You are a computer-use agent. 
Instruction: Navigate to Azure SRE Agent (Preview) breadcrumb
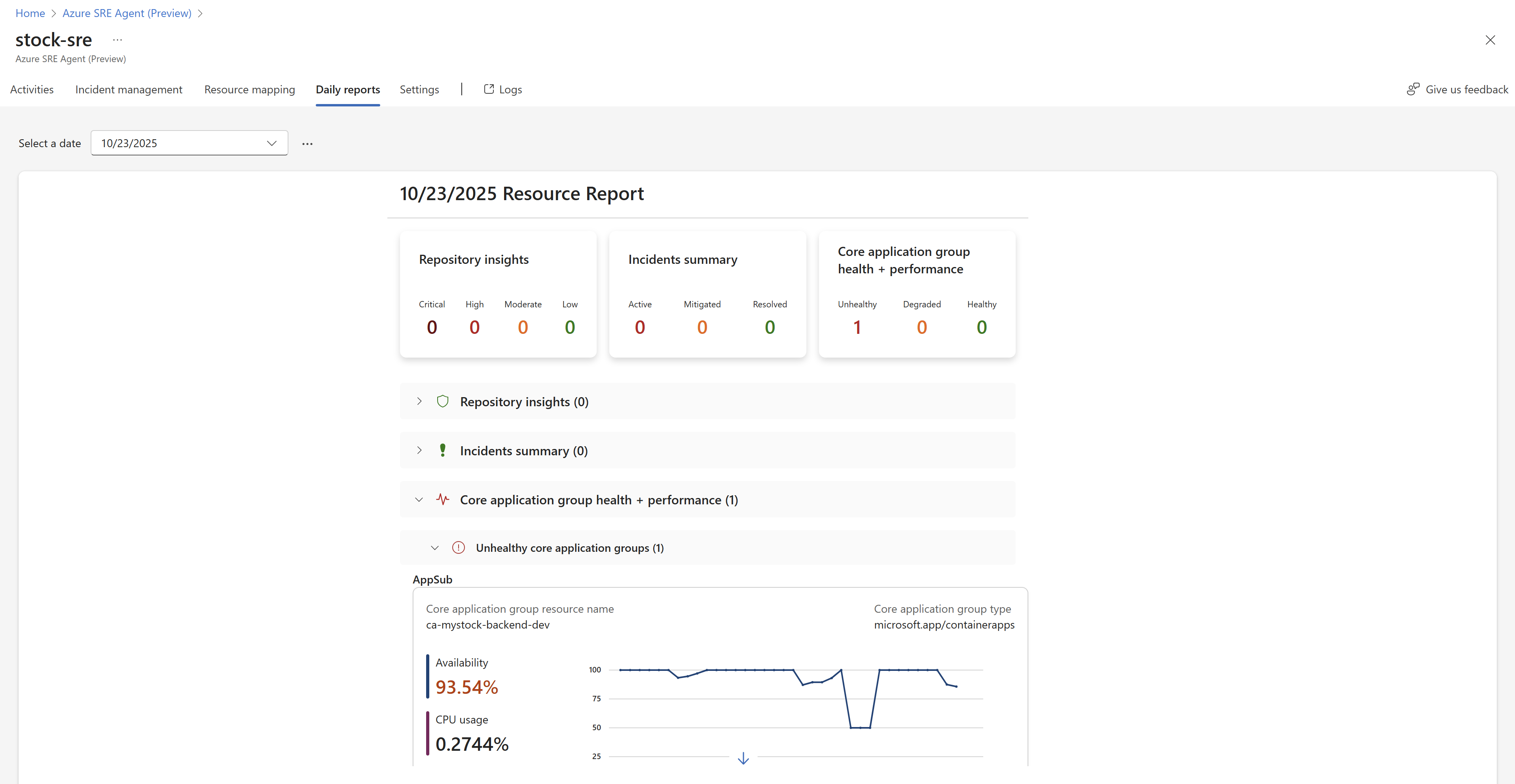127,13
